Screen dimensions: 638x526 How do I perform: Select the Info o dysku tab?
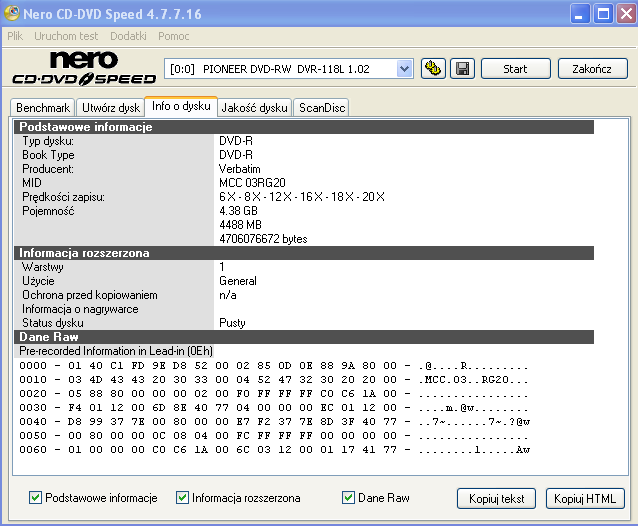(181, 106)
